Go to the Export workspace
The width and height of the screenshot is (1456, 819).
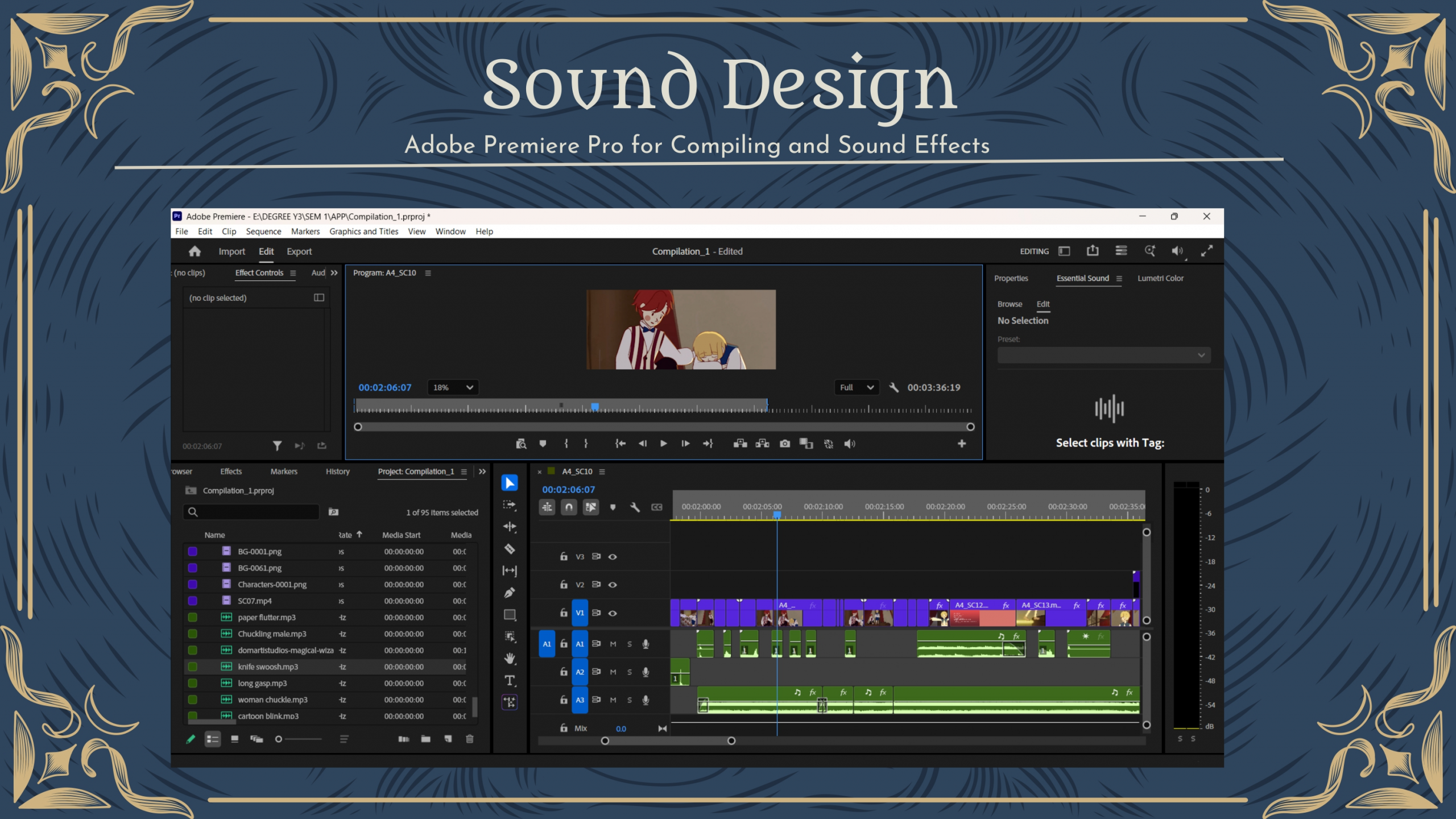[x=299, y=251]
